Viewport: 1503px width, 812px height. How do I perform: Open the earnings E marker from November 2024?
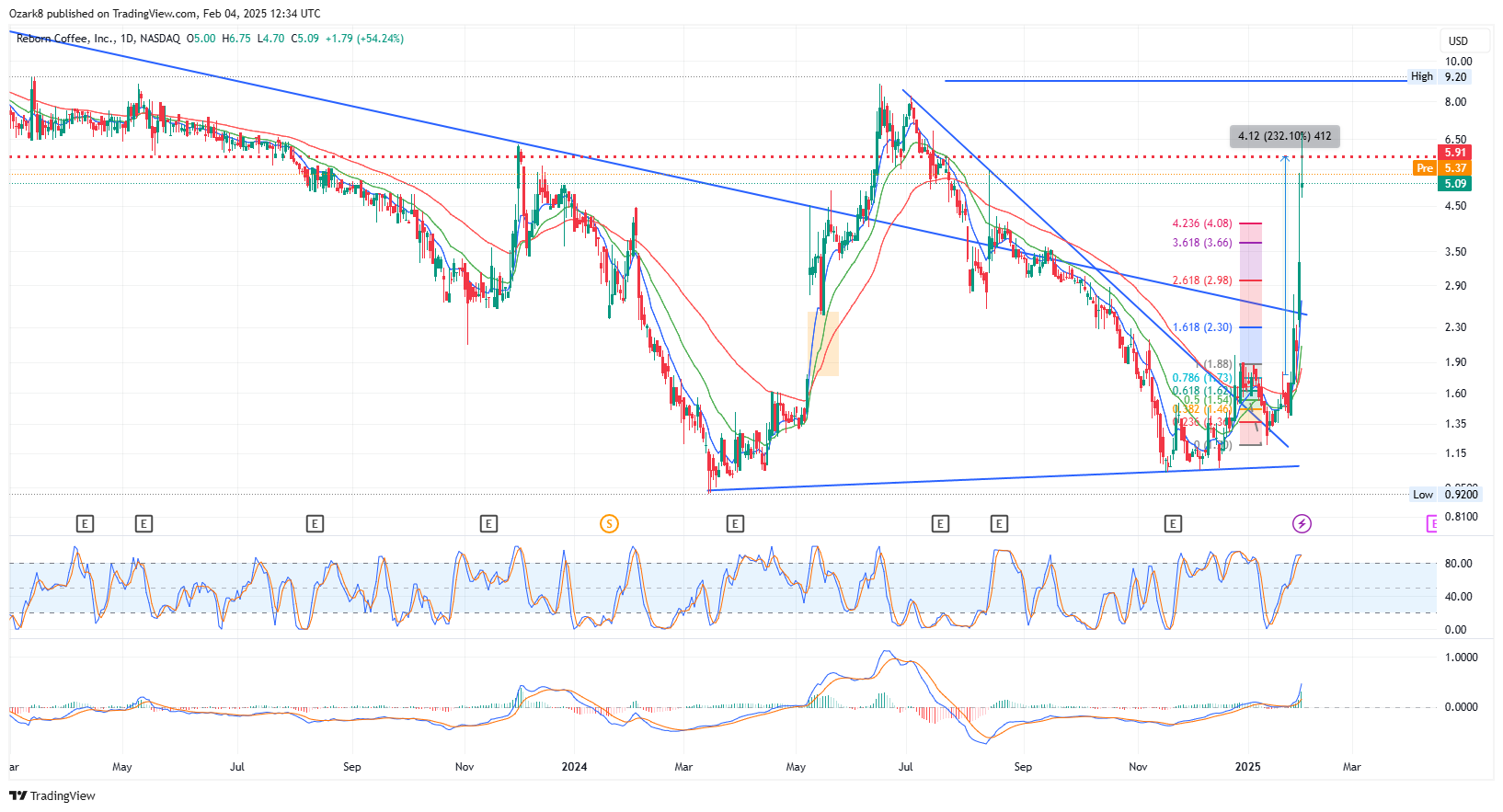point(1173,524)
